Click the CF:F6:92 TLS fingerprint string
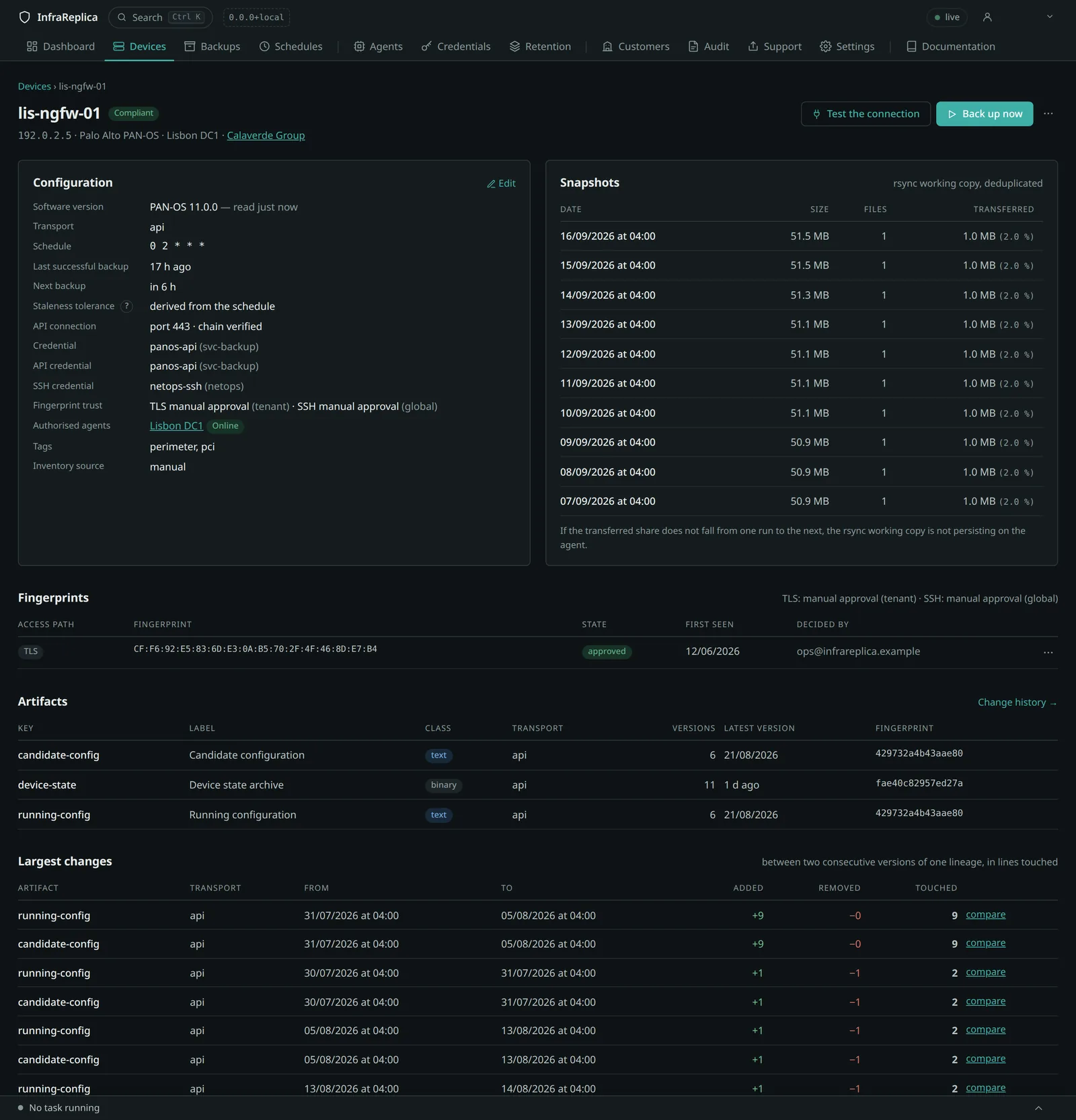The width and height of the screenshot is (1076, 1120). 256,649
